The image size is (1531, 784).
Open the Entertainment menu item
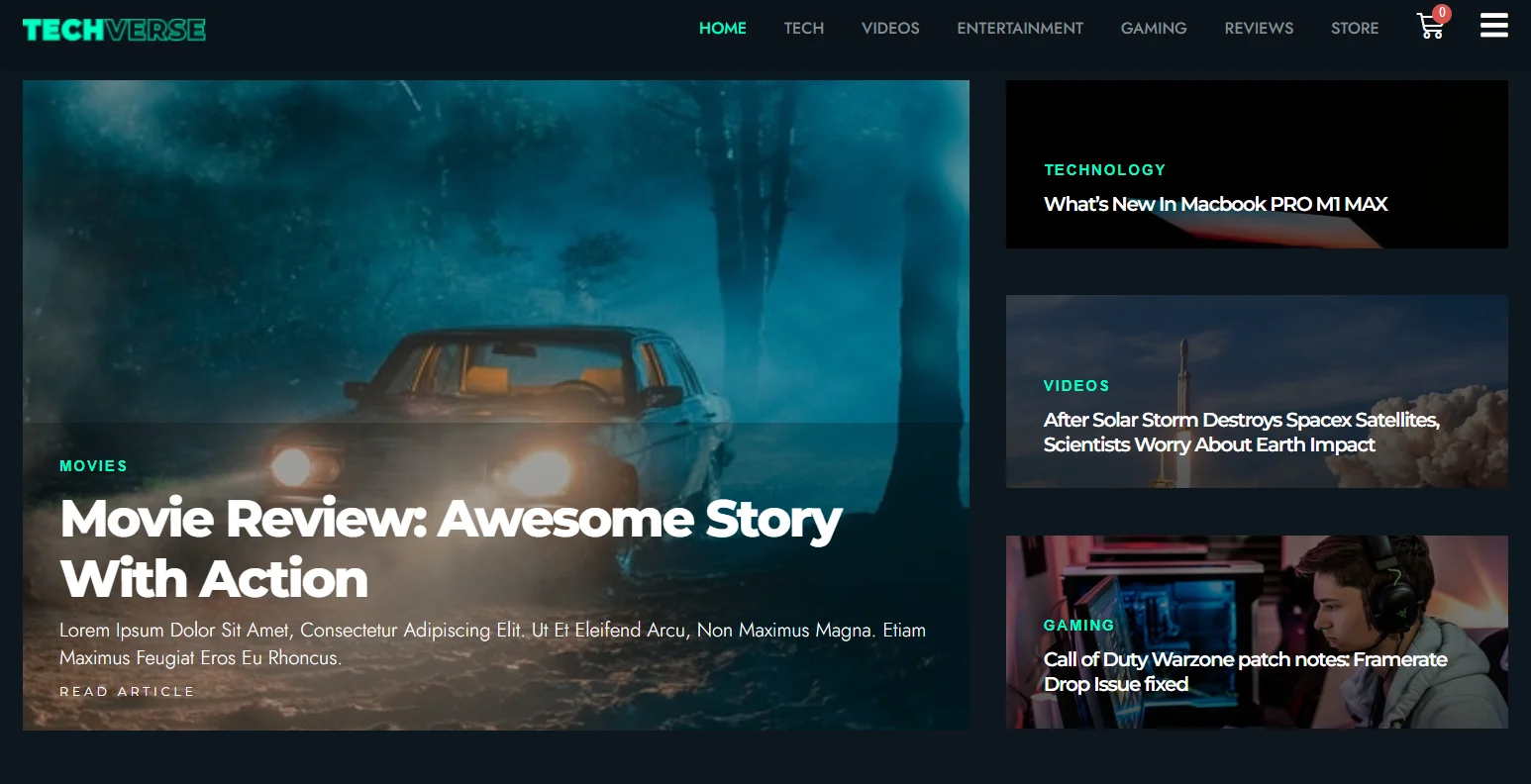click(1020, 28)
